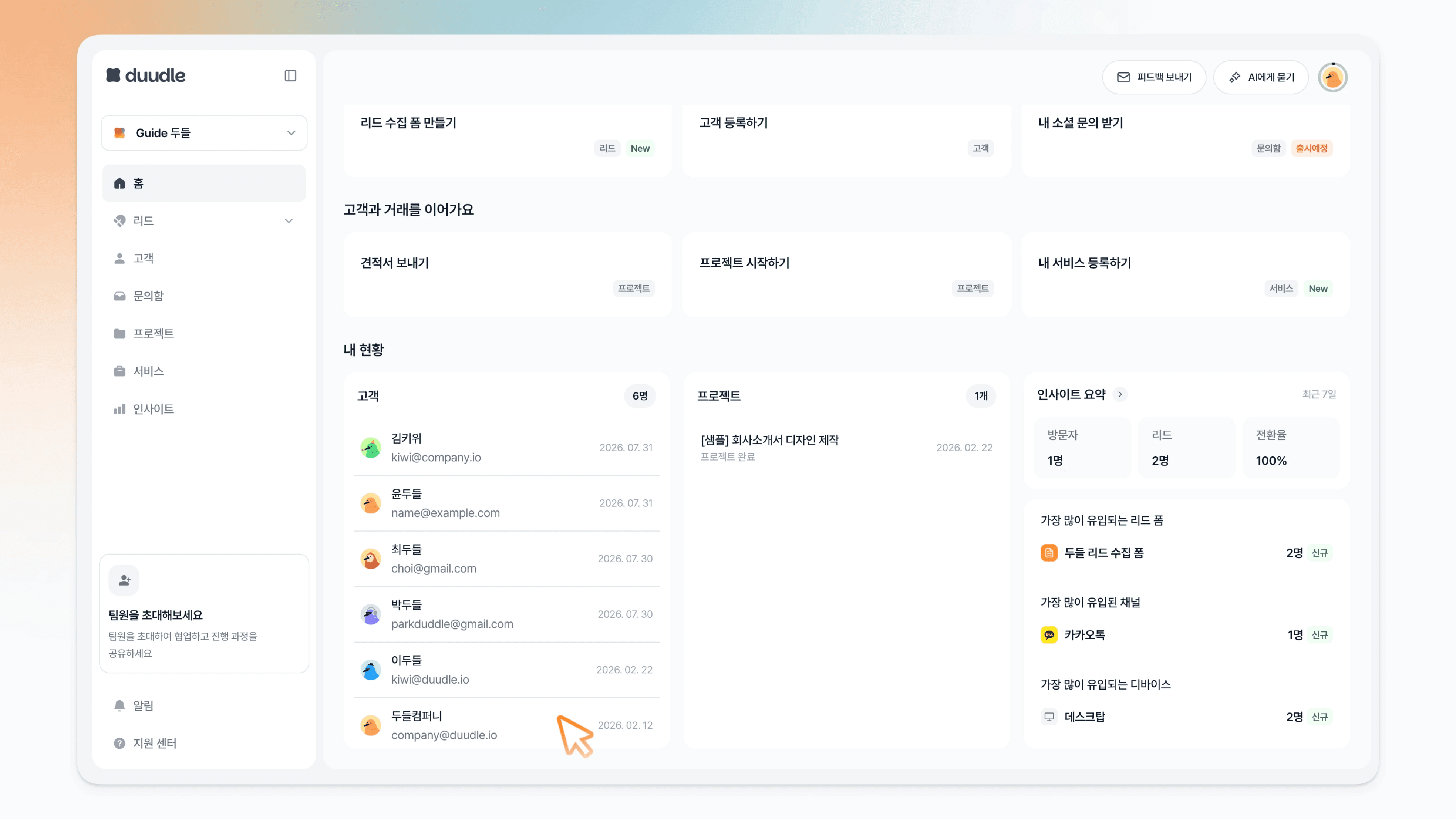Click the 최근 7일 period label
This screenshot has height=819, width=1456.
pos(1319,394)
